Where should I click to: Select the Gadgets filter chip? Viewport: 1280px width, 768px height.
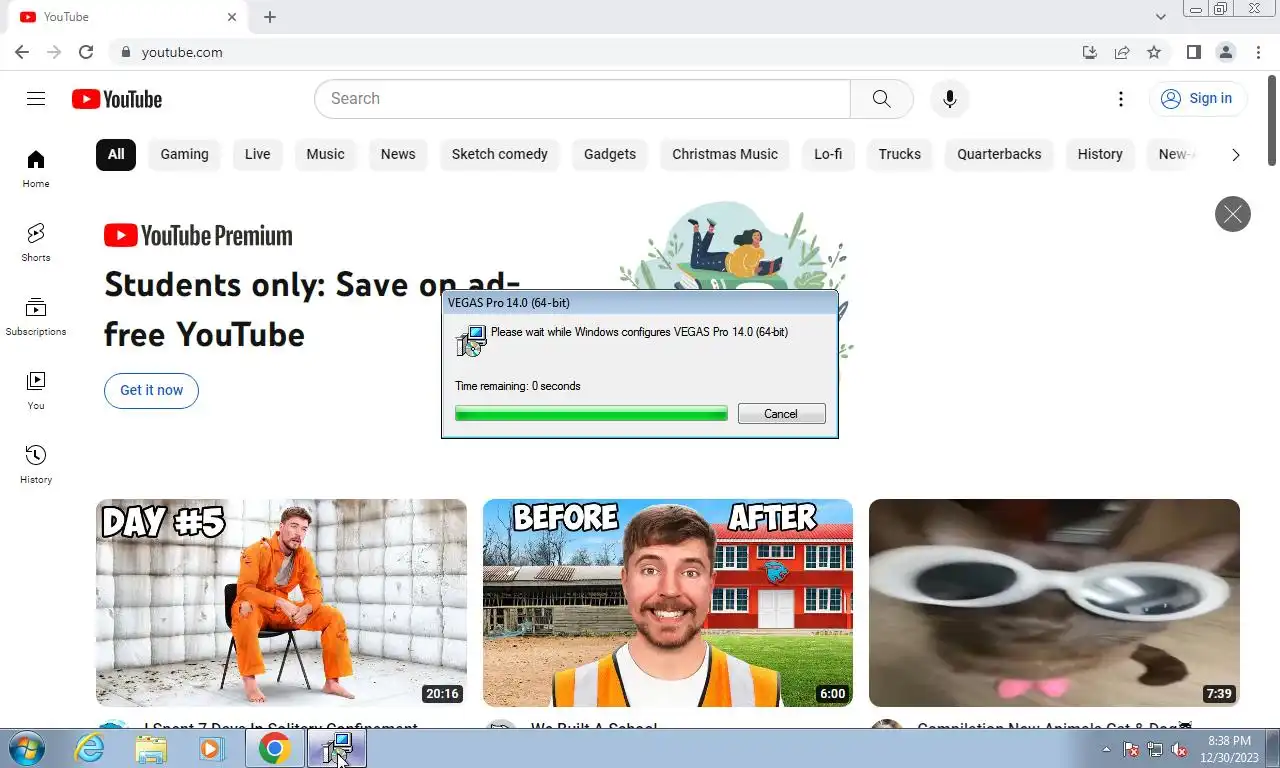610,154
